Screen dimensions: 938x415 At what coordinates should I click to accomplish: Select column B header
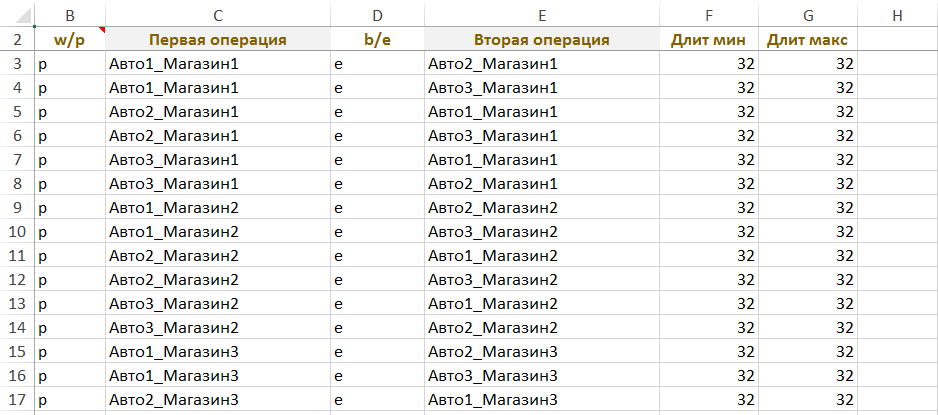pyautogui.click(x=70, y=15)
